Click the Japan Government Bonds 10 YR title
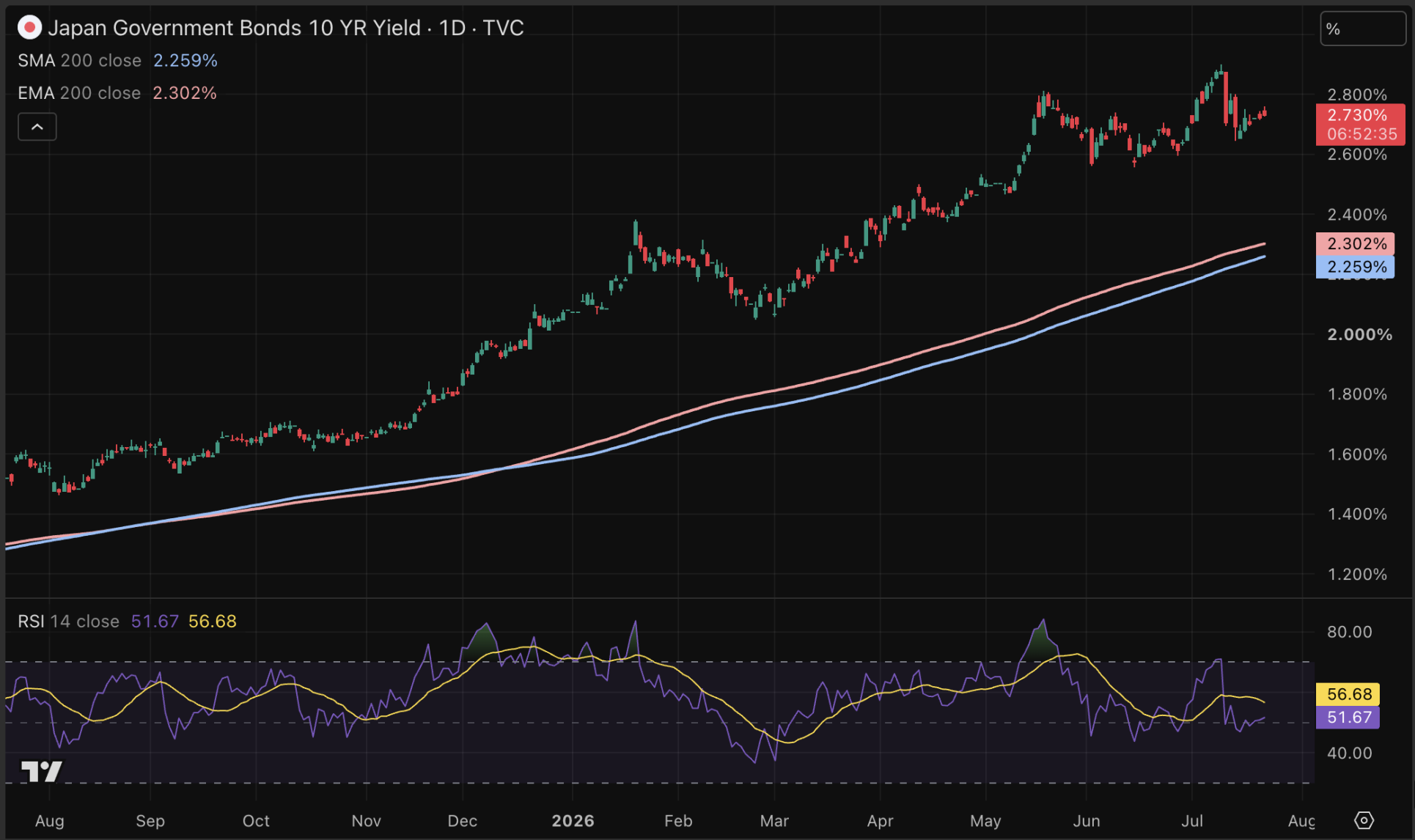This screenshot has height=840, width=1415. tap(235, 28)
